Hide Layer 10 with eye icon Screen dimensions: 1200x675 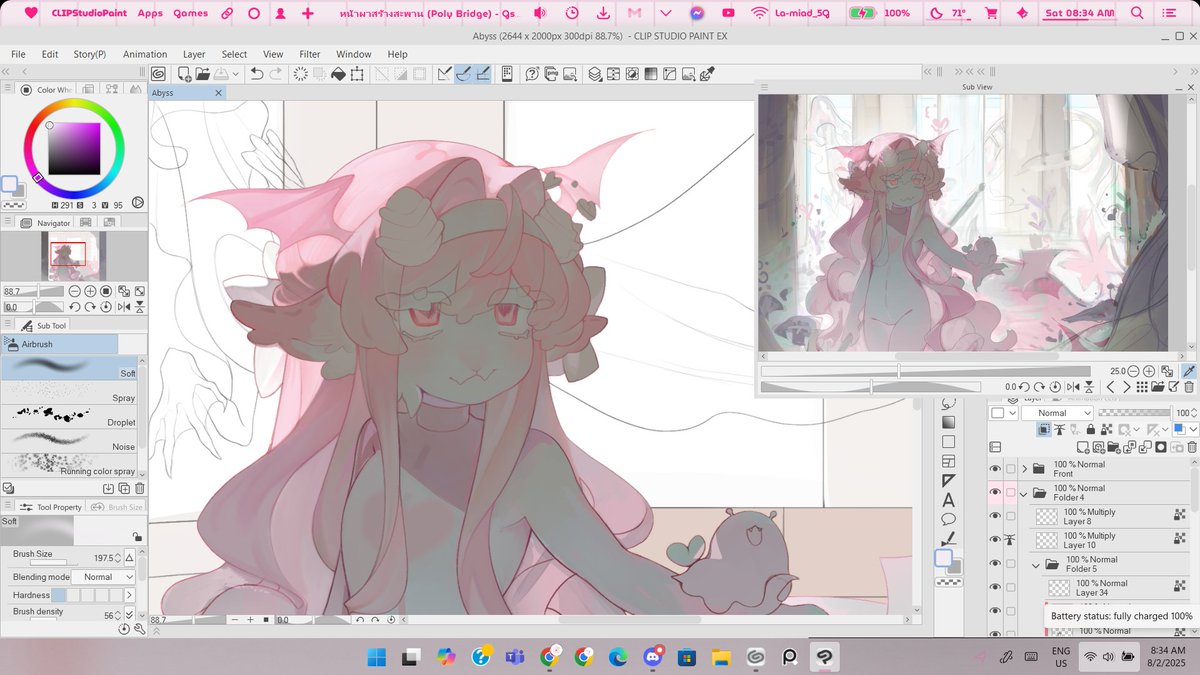pyautogui.click(x=995, y=540)
